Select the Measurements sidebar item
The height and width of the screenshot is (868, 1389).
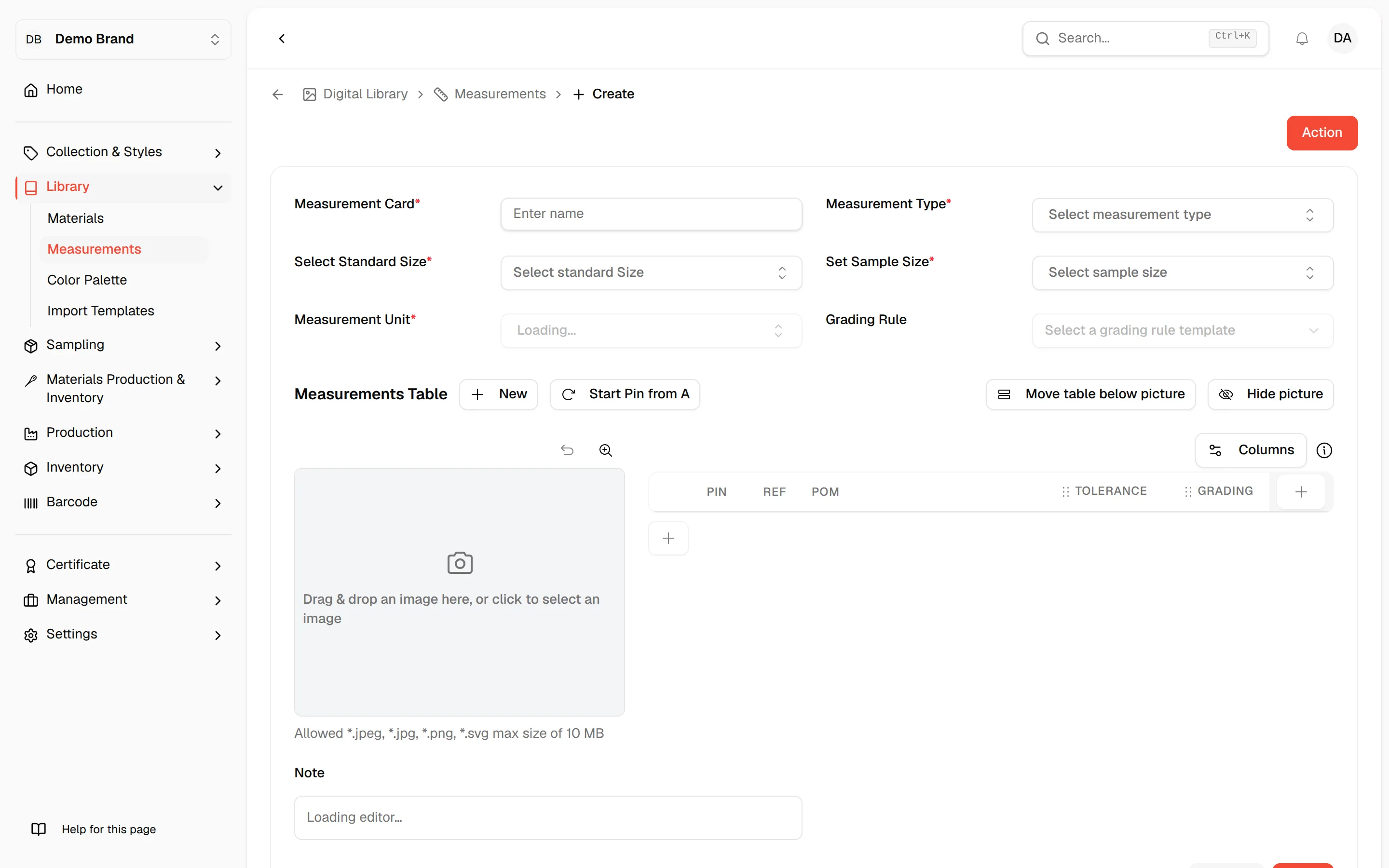(123, 249)
